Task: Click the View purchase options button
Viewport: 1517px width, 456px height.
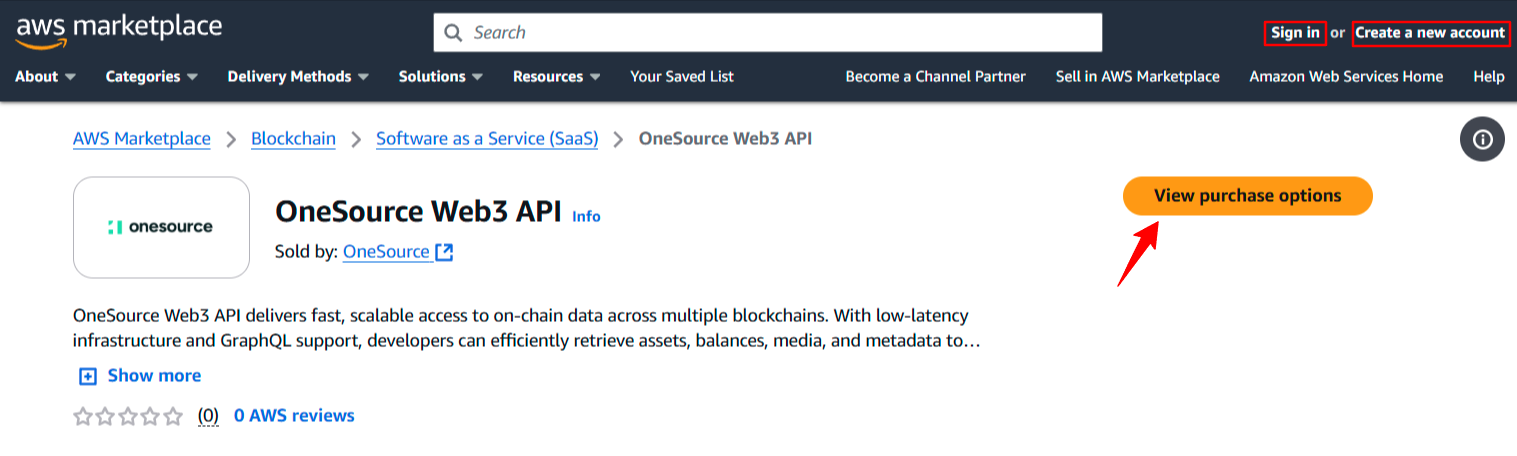Action: [1247, 196]
